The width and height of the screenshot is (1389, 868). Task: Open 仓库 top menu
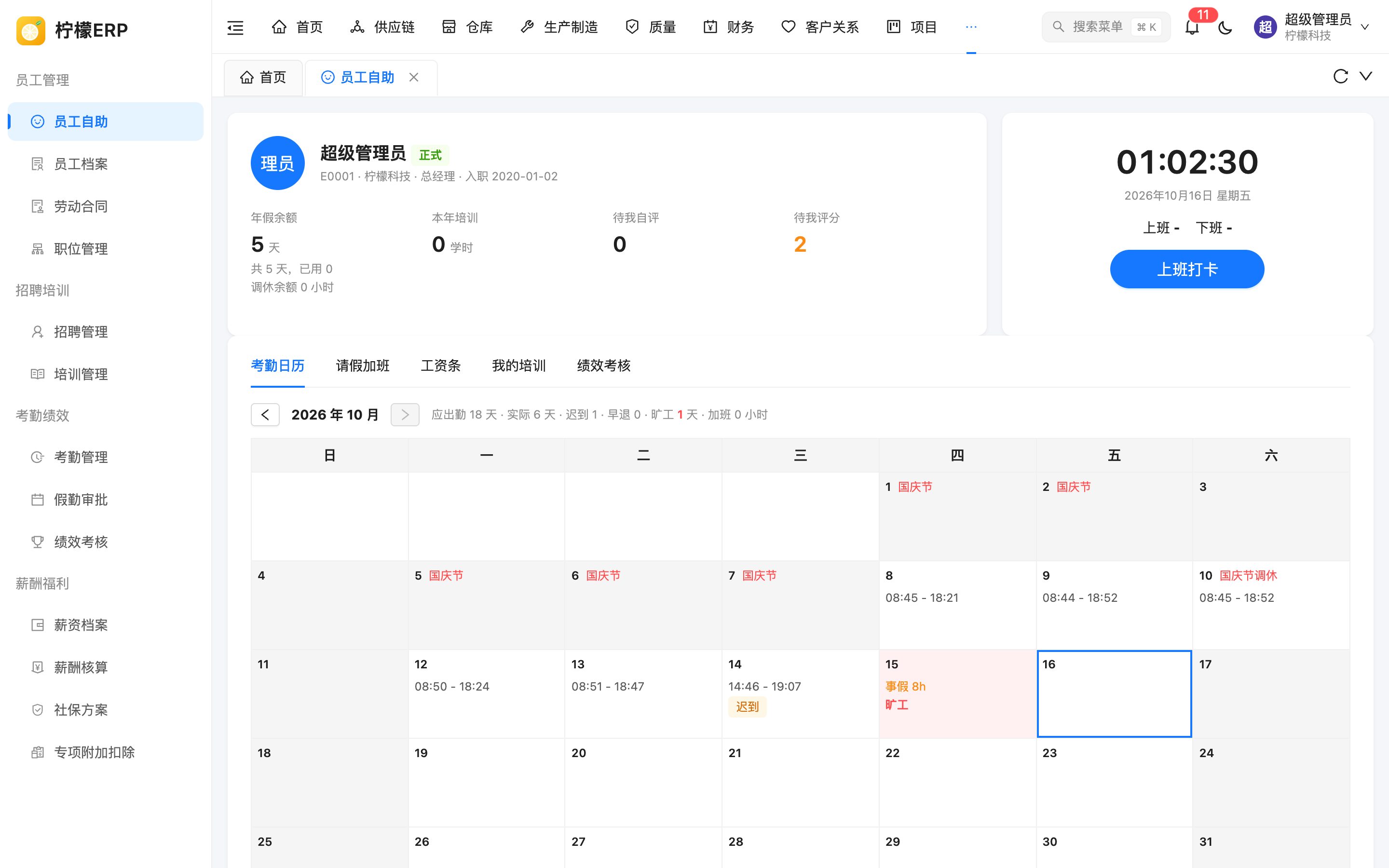click(467, 27)
